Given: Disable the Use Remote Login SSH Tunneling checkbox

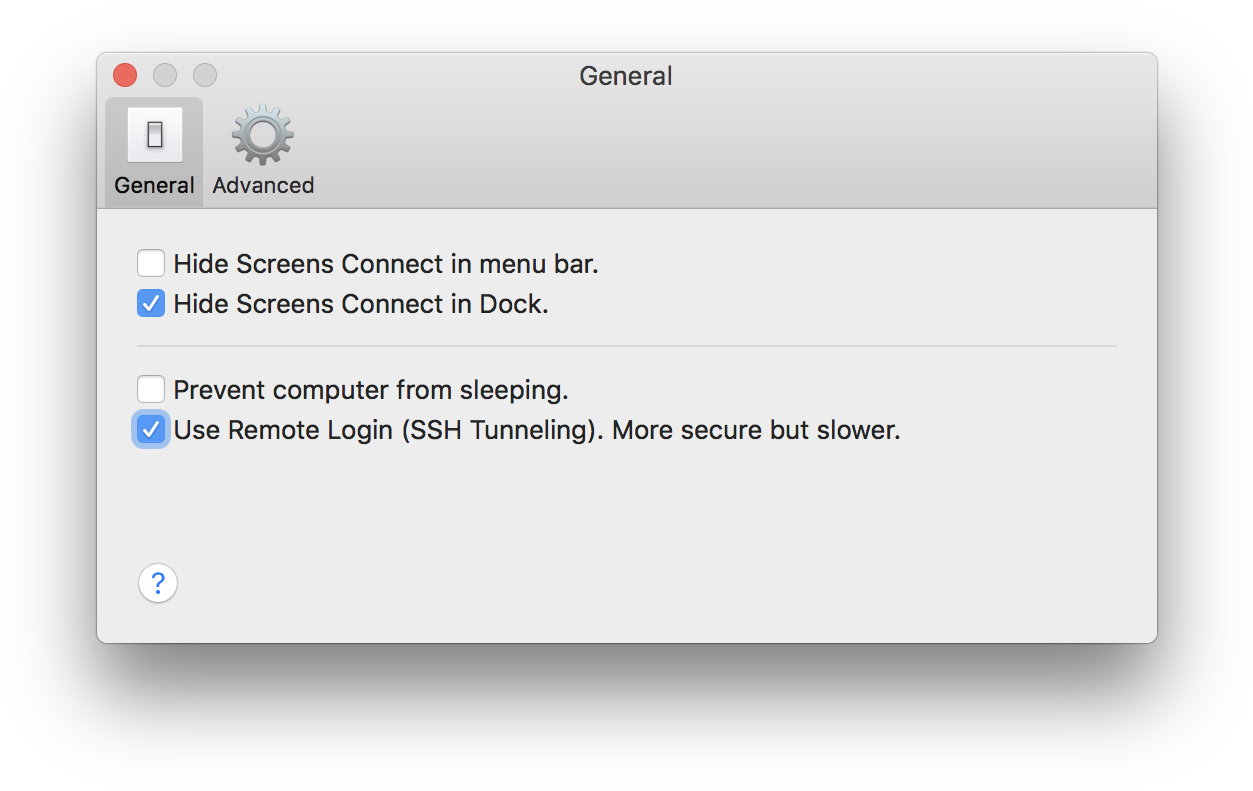Looking at the screenshot, I should 151,430.
